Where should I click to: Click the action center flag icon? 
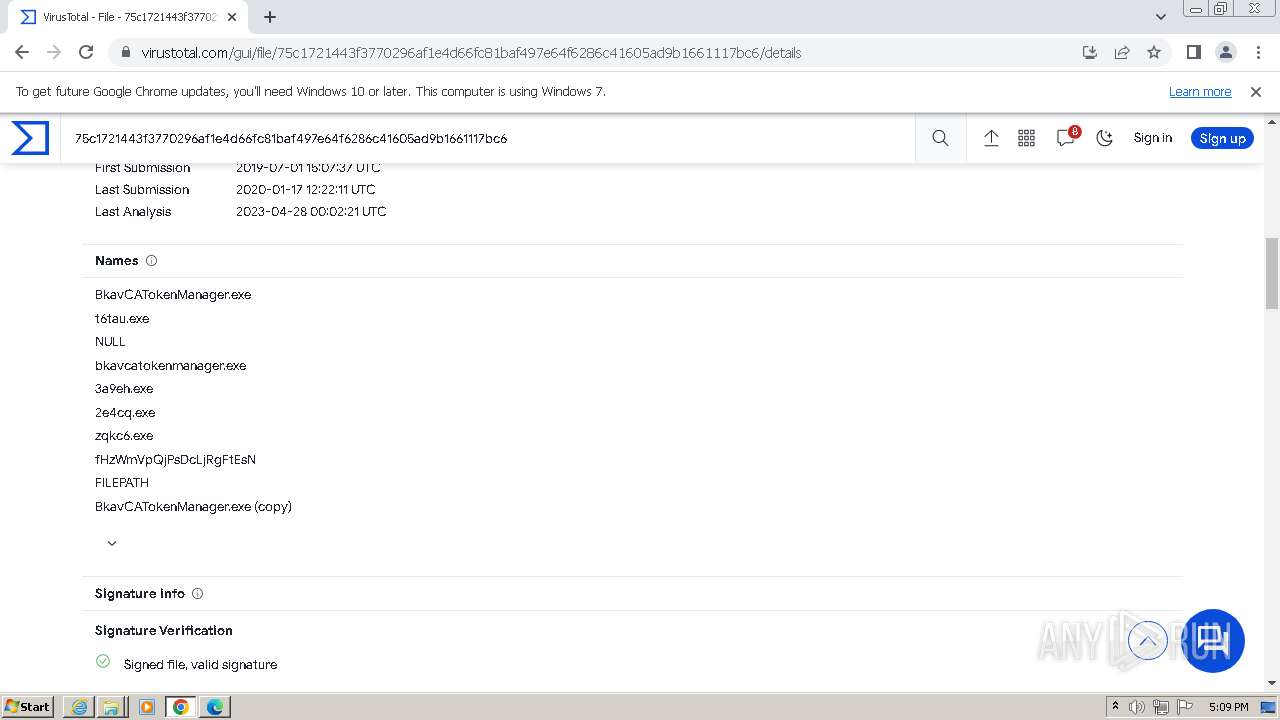(x=1184, y=707)
